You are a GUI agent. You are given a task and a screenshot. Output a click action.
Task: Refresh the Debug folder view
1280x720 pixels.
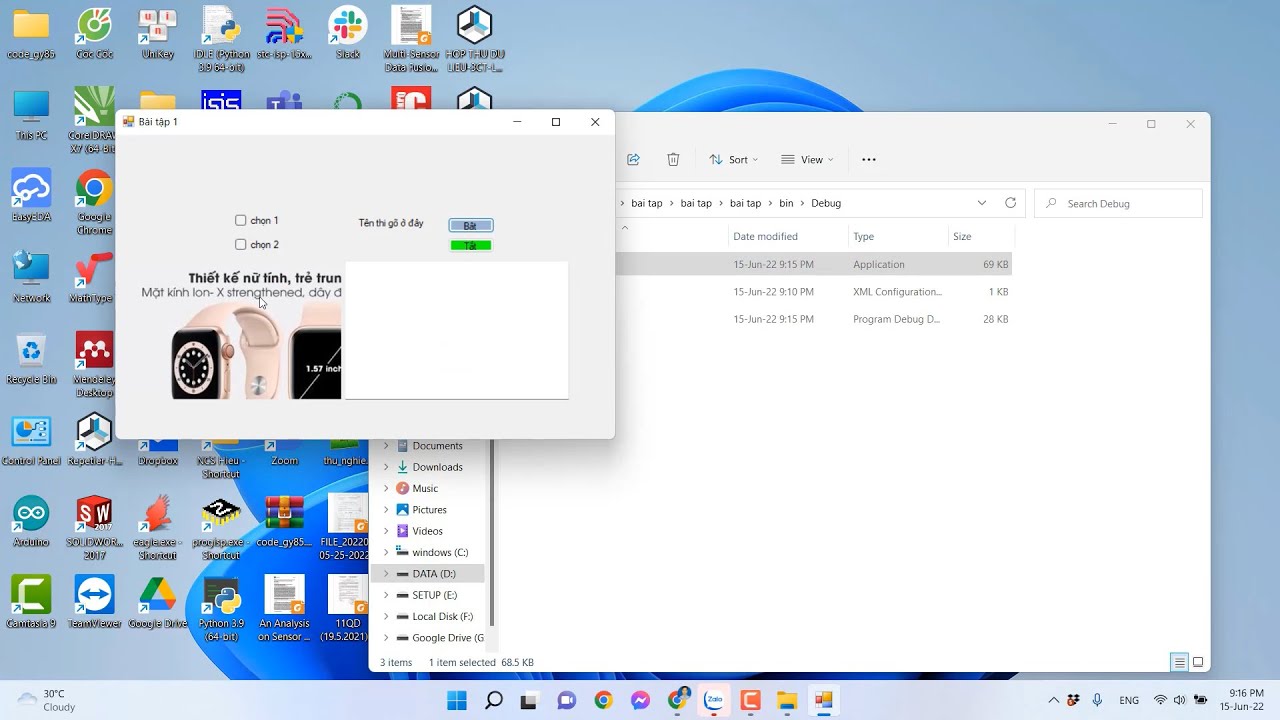pyautogui.click(x=1010, y=203)
